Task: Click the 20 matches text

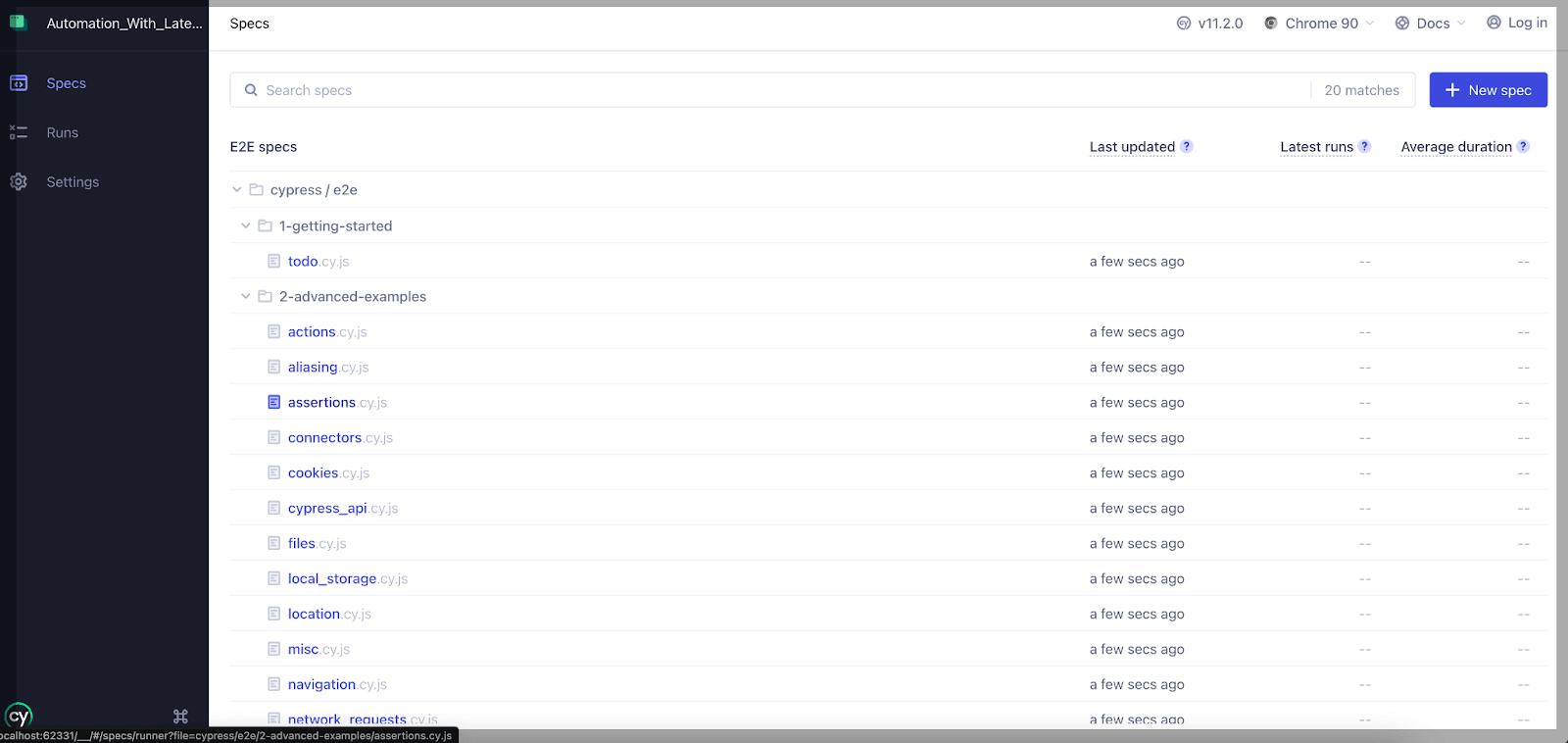Action: [1362, 90]
